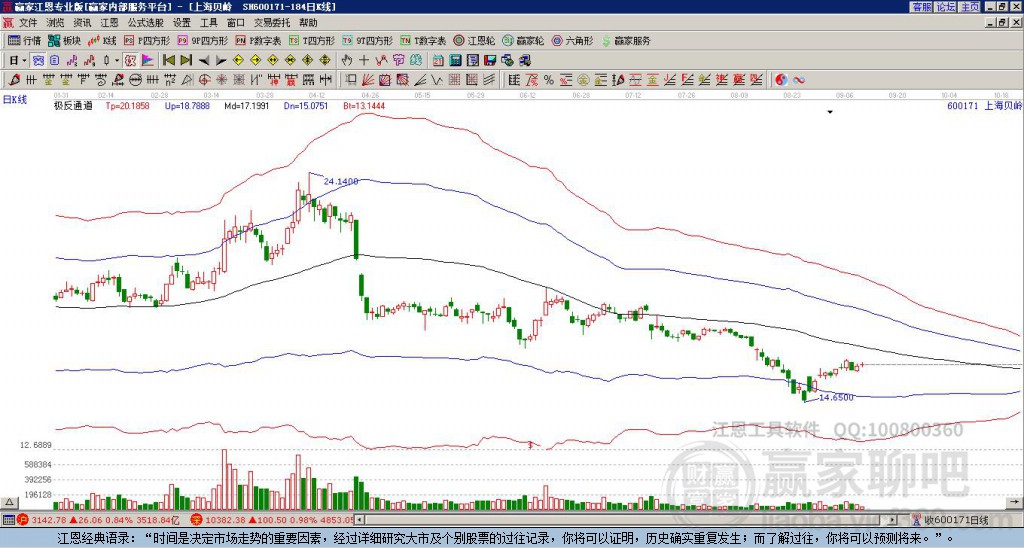
Task: Click the calendar 21 icon
Action: pyautogui.click(x=438, y=60)
